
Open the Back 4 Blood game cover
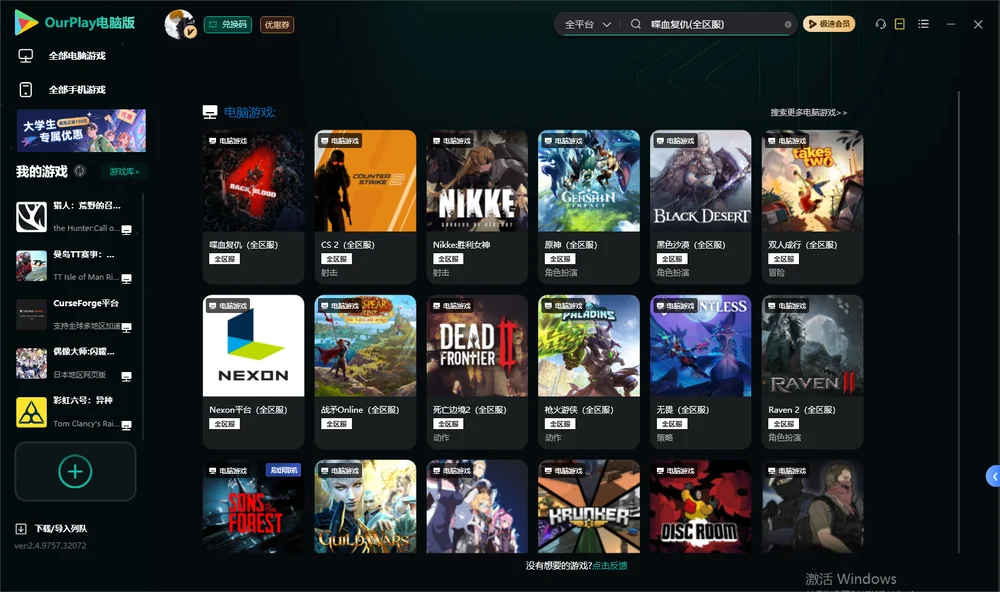[x=253, y=181]
